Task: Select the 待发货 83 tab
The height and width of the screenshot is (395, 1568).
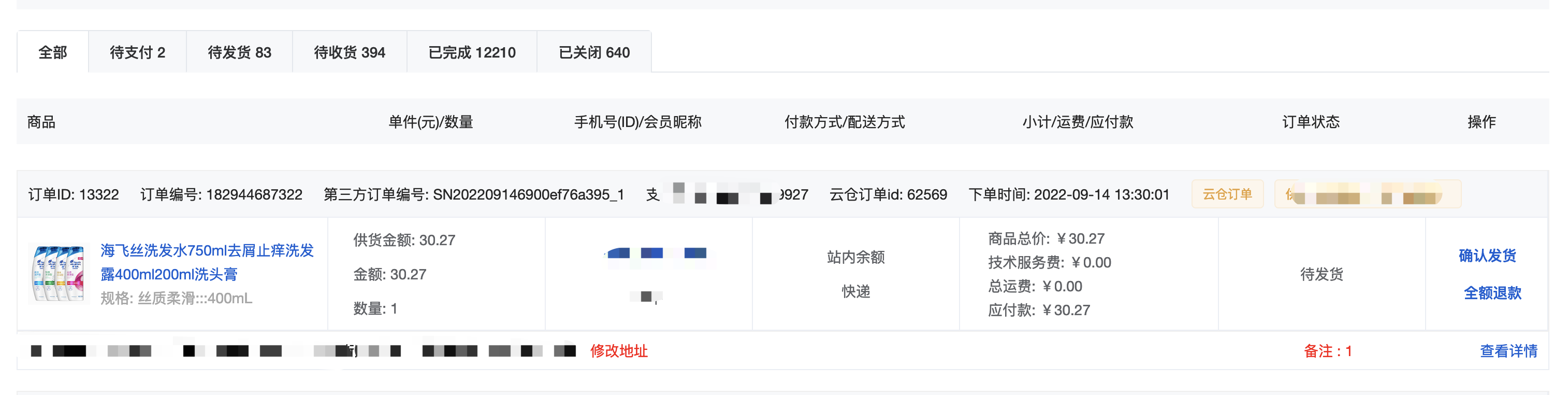Action: [239, 52]
